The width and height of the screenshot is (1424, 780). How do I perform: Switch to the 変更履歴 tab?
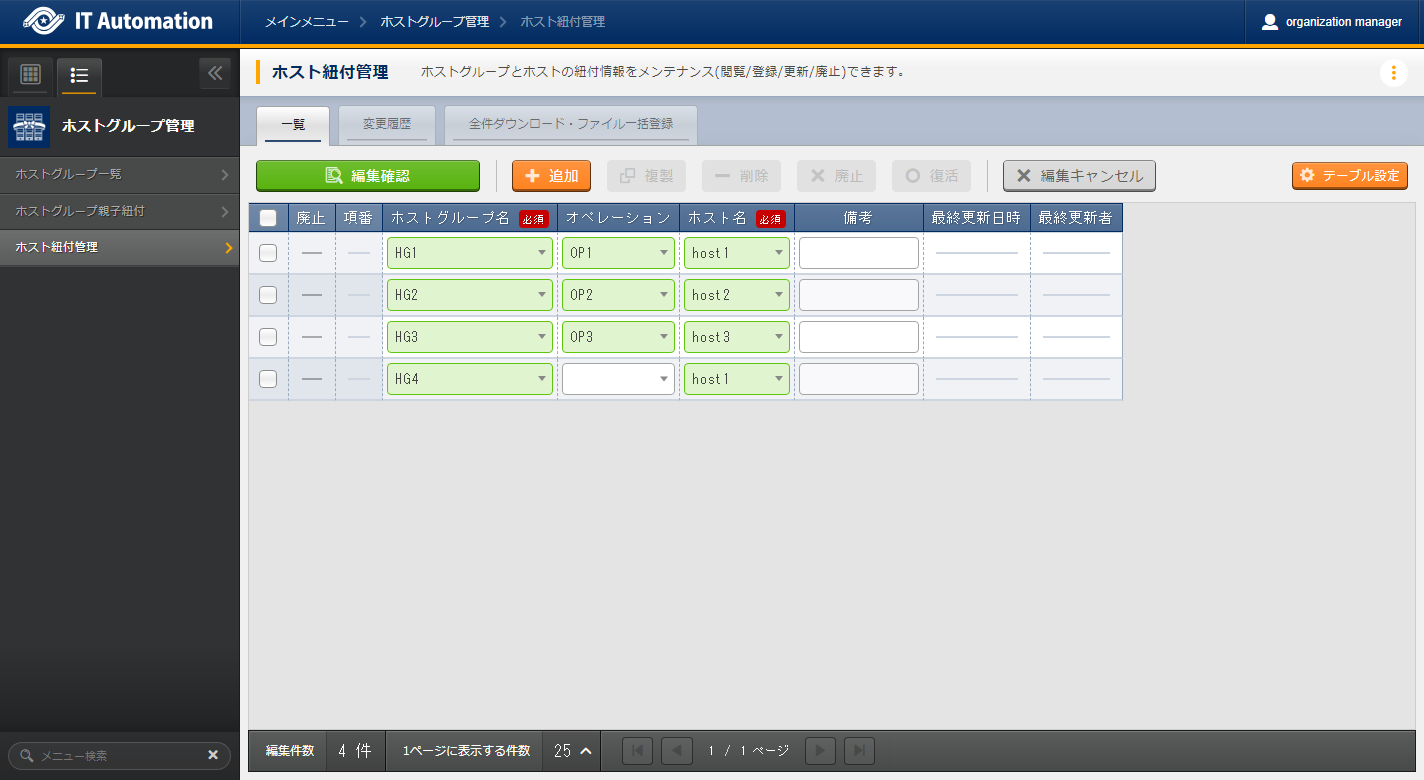(386, 125)
